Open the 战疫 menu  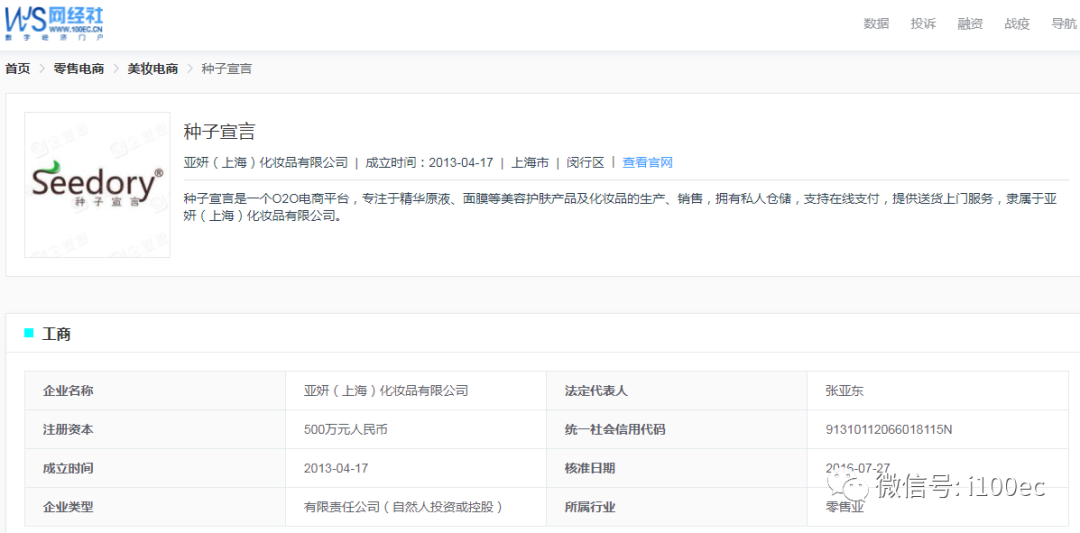(x=1017, y=23)
